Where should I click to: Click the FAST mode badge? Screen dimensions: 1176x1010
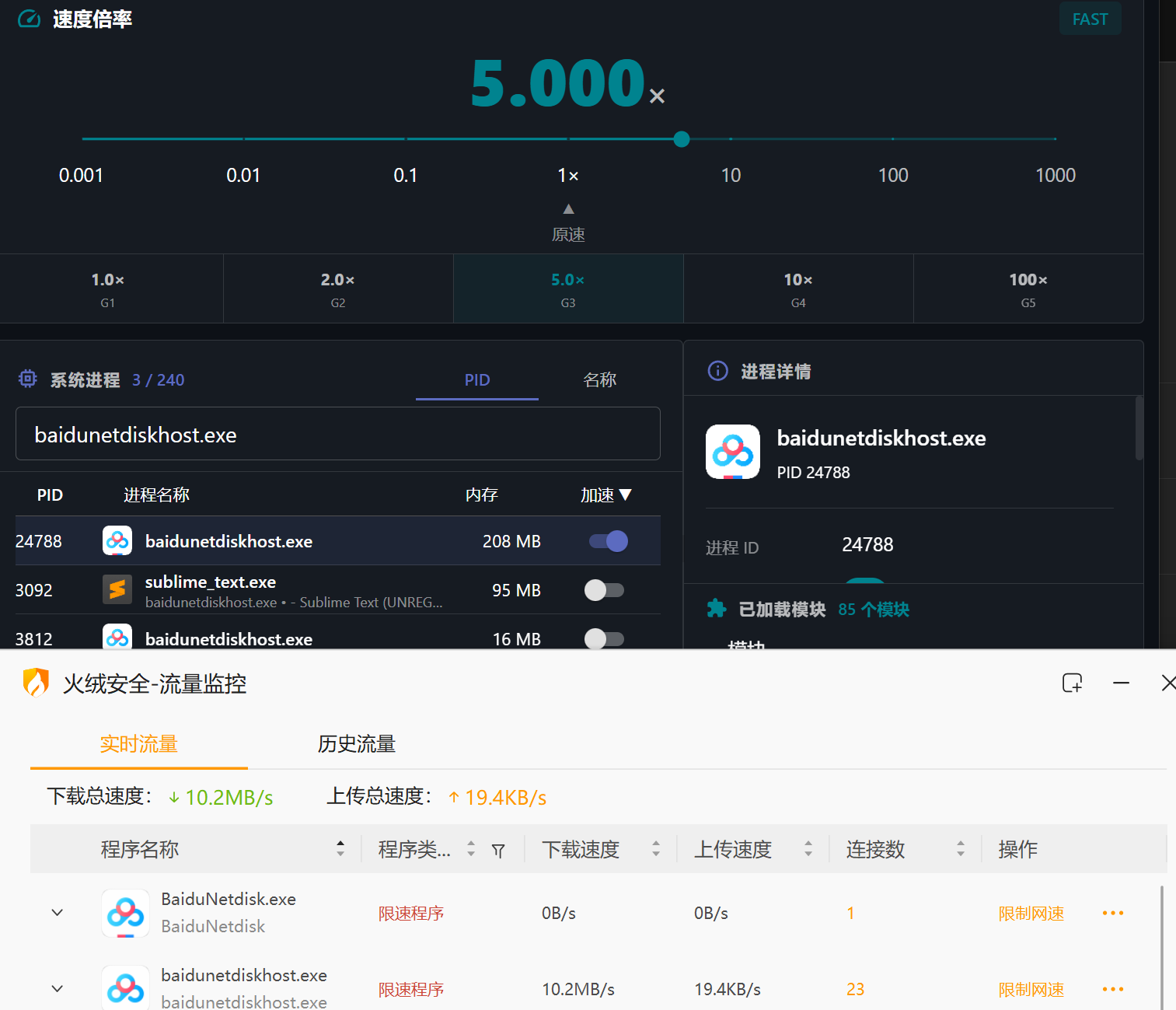pyautogui.click(x=1091, y=19)
